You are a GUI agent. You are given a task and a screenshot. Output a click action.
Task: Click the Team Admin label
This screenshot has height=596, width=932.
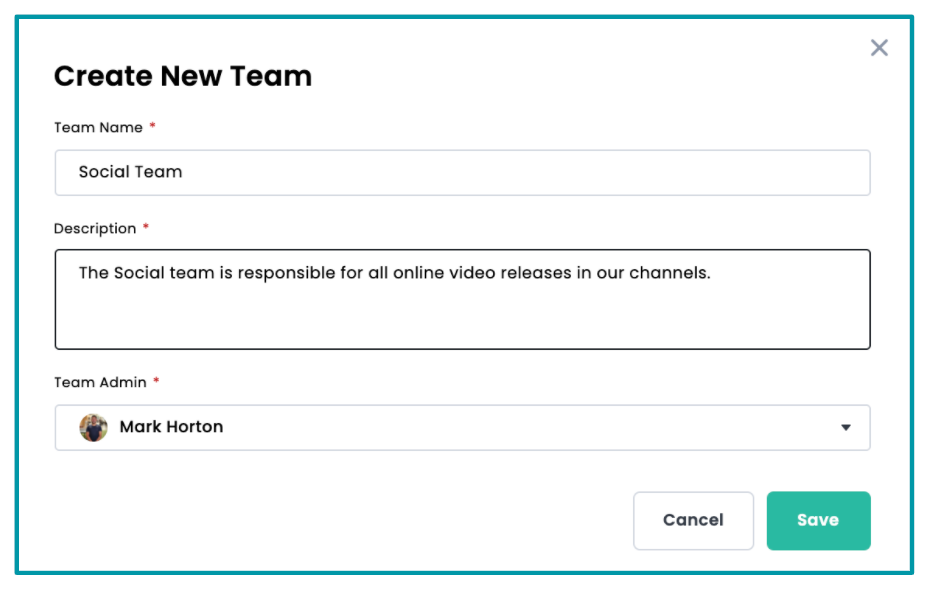[100, 382]
